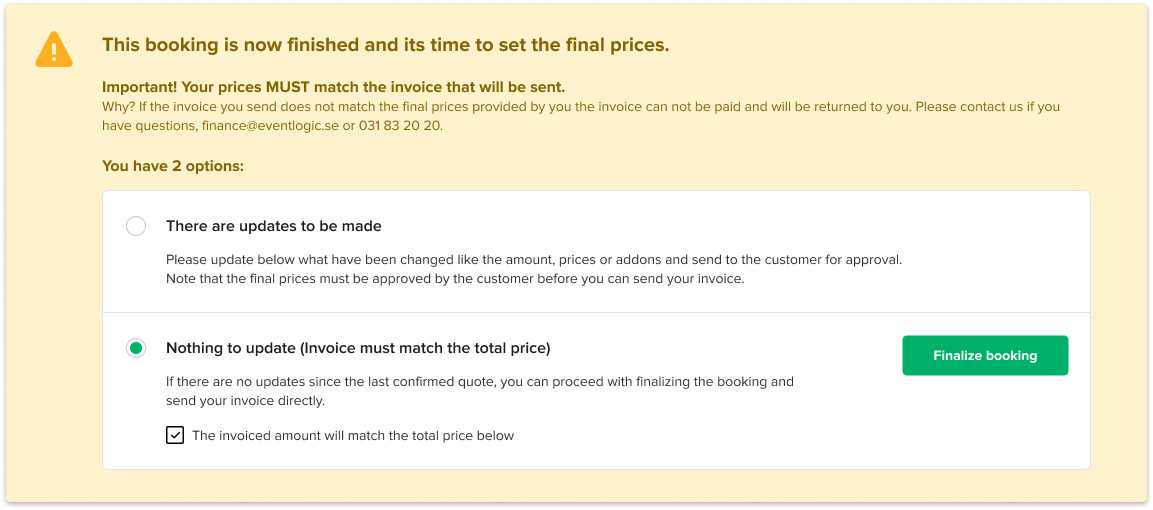1153x510 pixels.
Task: Click the "If there are no updates since" description
Action: tap(480, 382)
